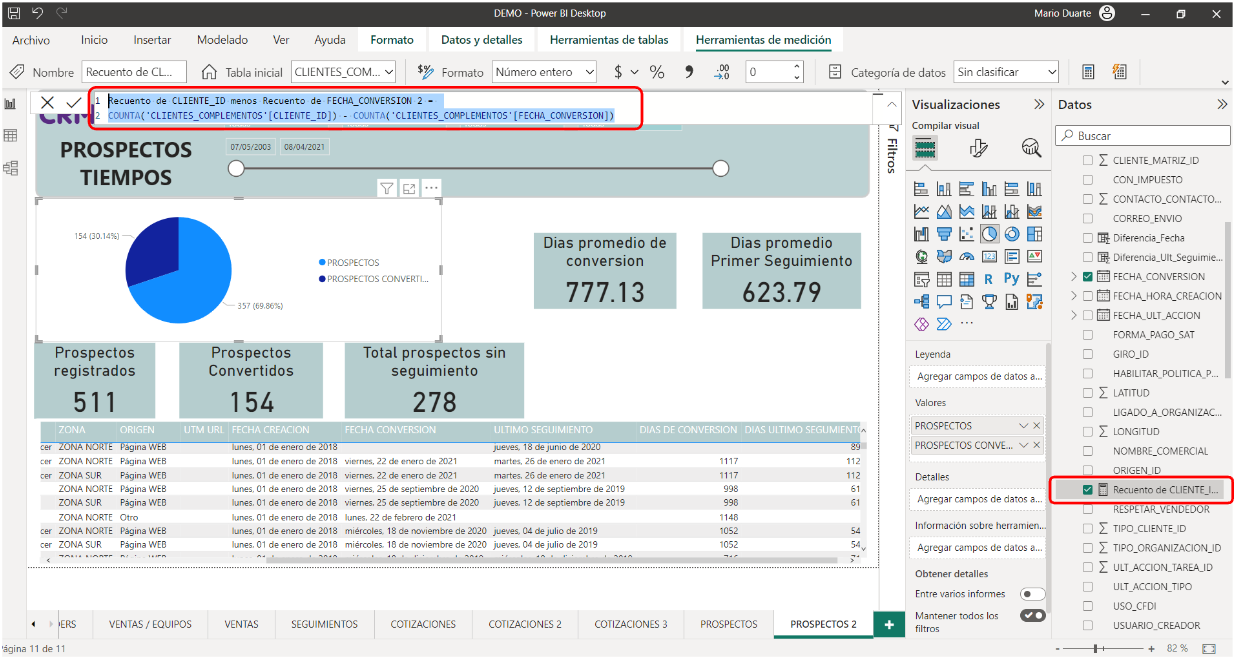Click the right handle of date slider

pyautogui.click(x=721, y=169)
